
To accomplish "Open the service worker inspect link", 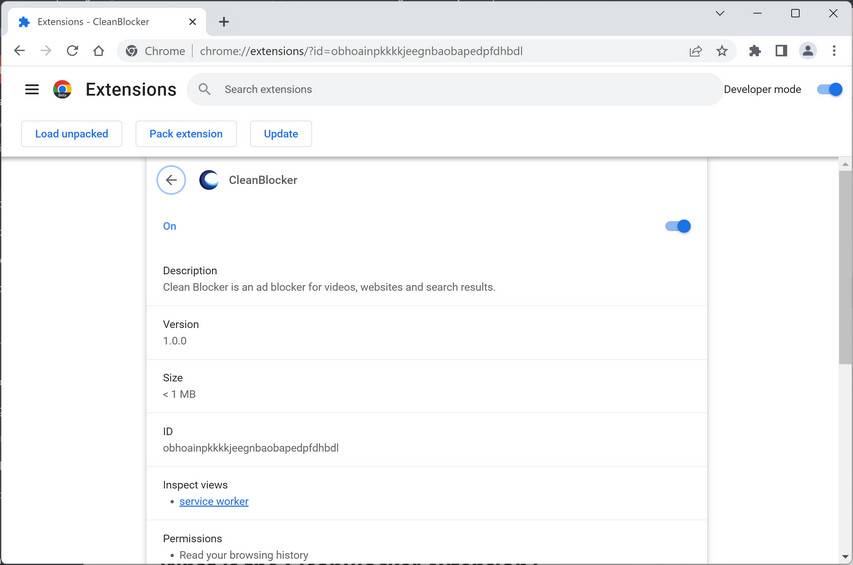I will 214,501.
